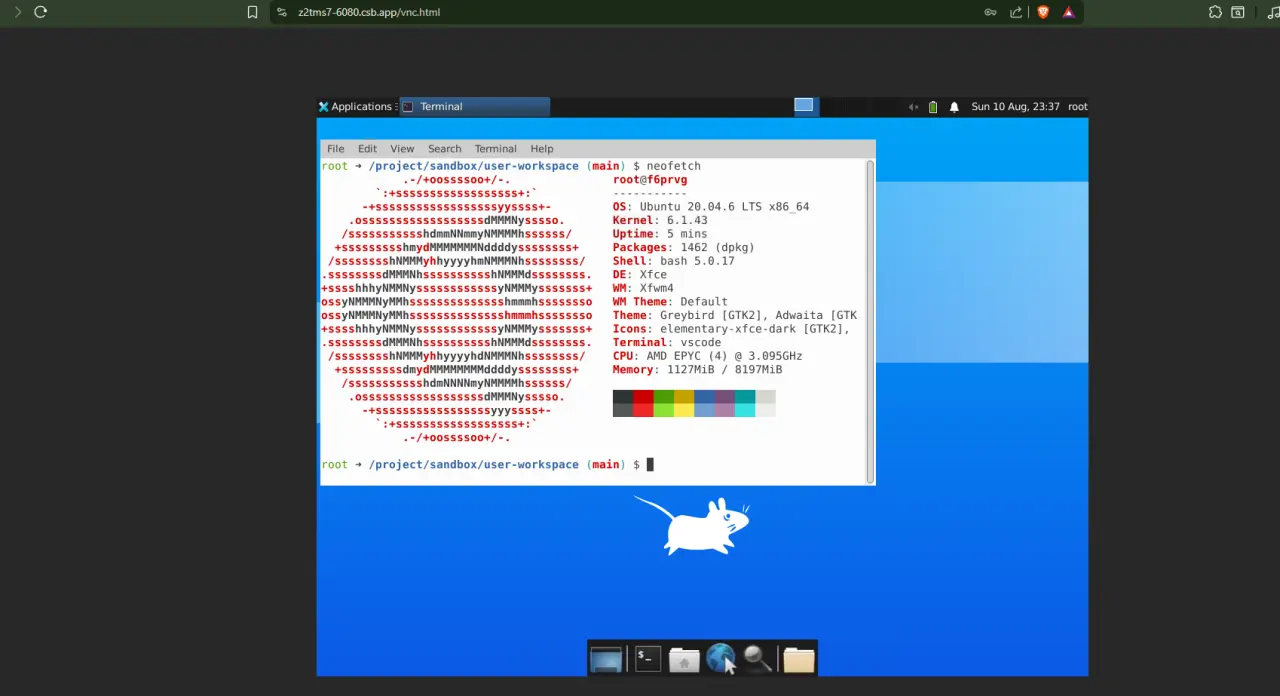
Task: Click the browser bookmark icon
Action: point(252,12)
